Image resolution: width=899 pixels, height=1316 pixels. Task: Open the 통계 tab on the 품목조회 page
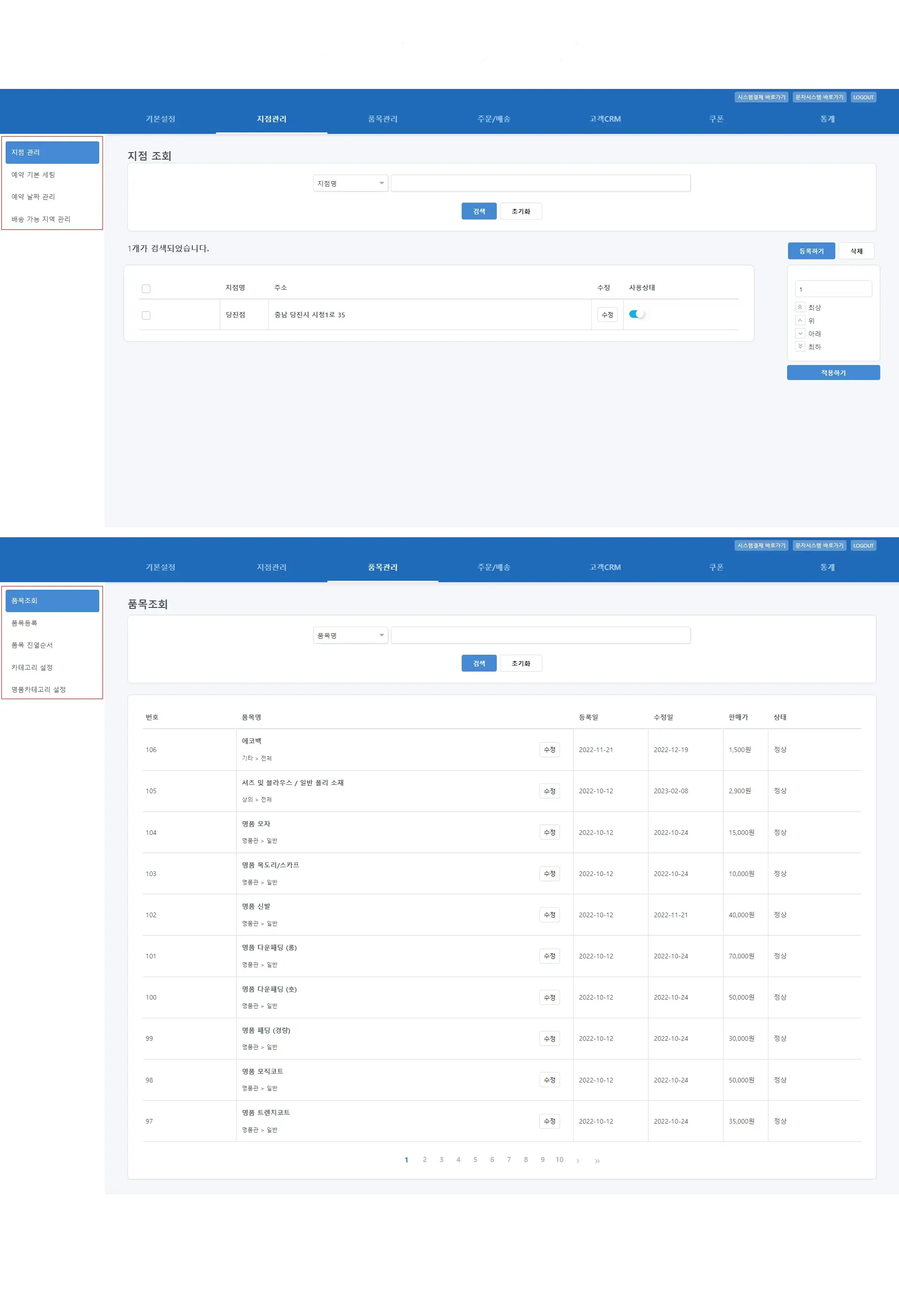point(828,567)
